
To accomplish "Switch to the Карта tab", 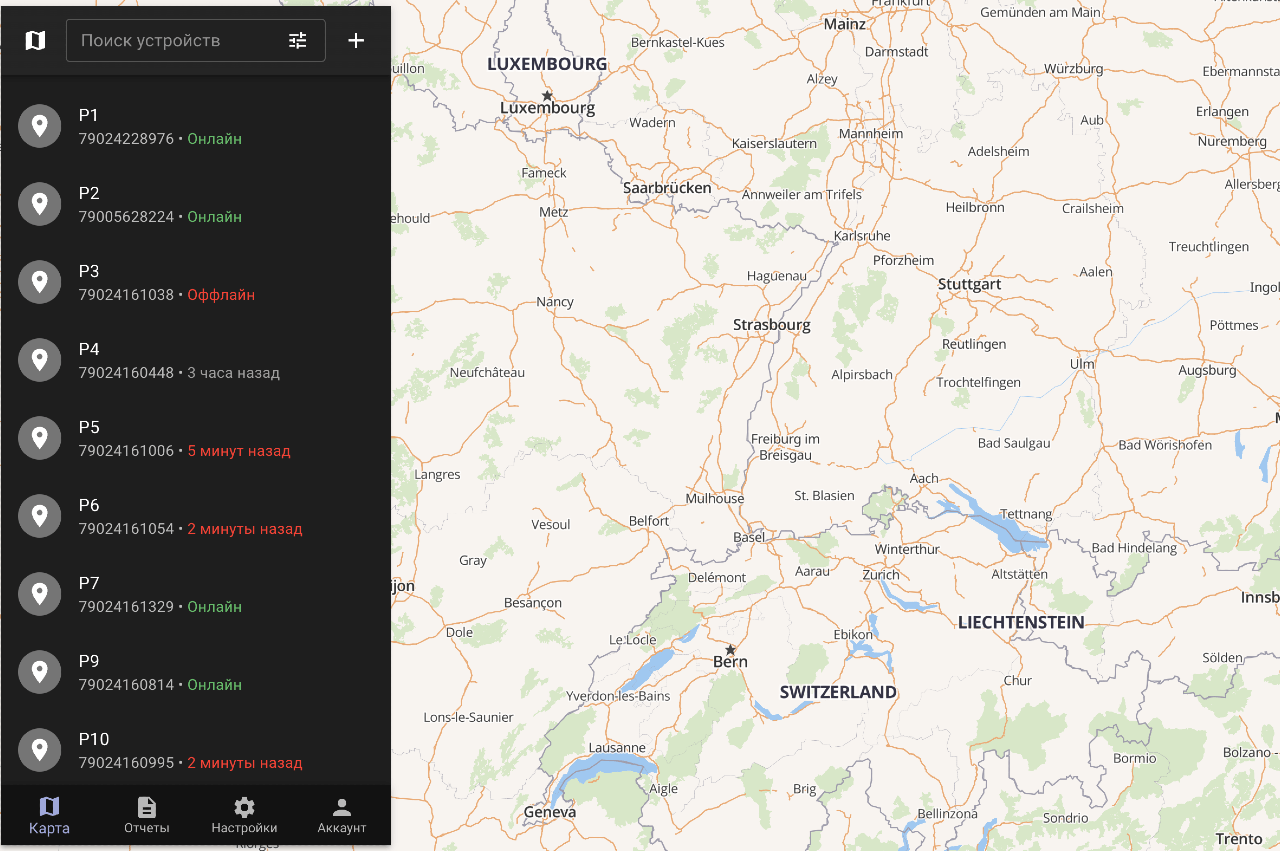I will pyautogui.click(x=49, y=815).
